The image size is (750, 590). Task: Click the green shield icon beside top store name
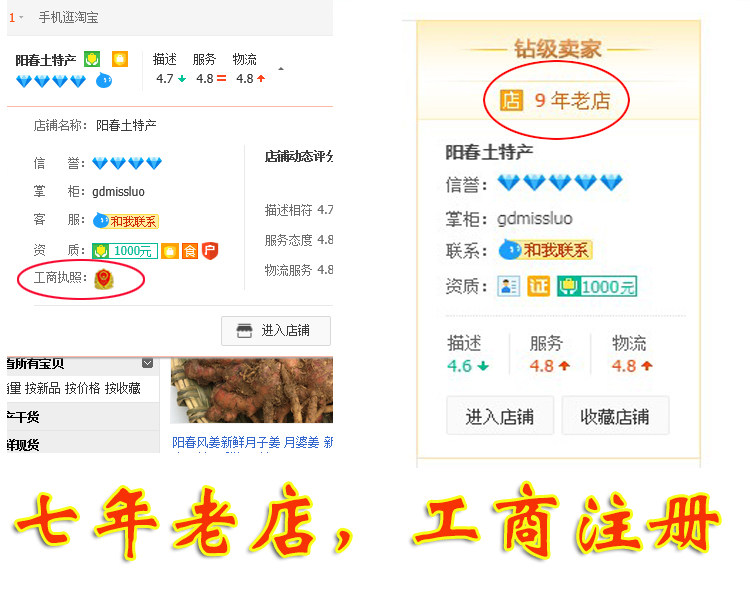point(92,59)
